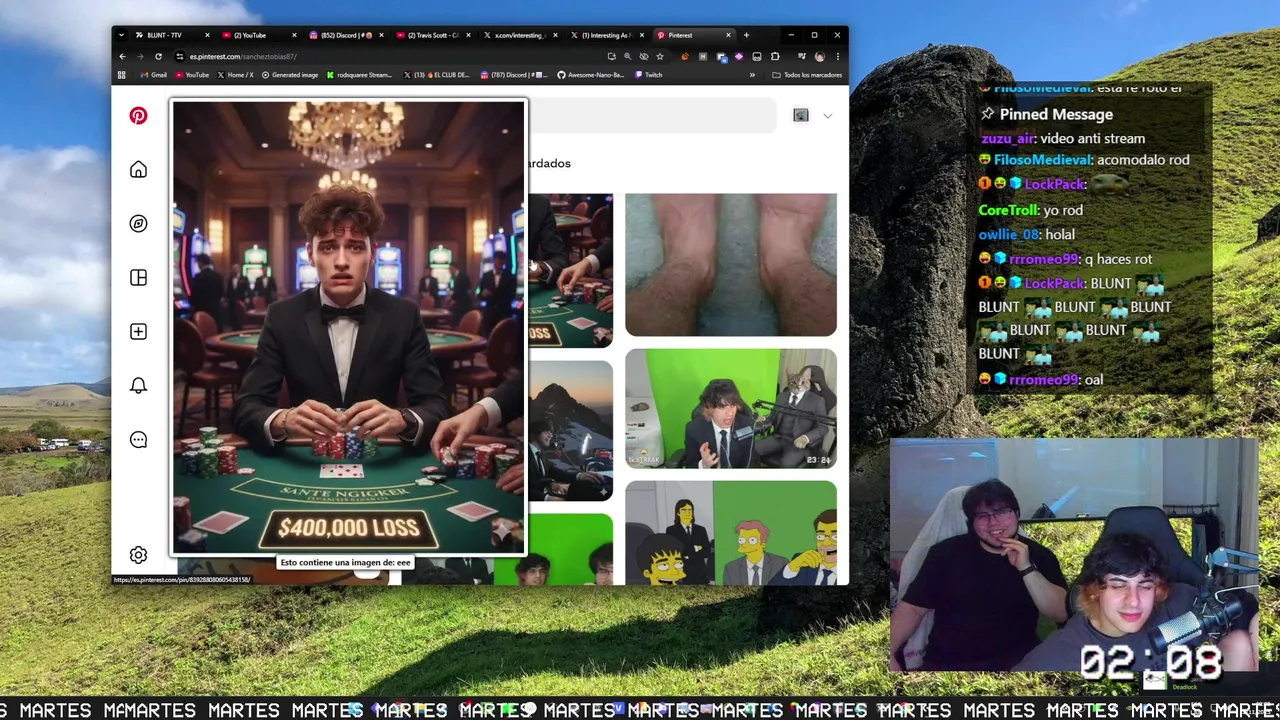Open the Explore compass icon in sidebar
The image size is (1280, 720).
point(138,224)
